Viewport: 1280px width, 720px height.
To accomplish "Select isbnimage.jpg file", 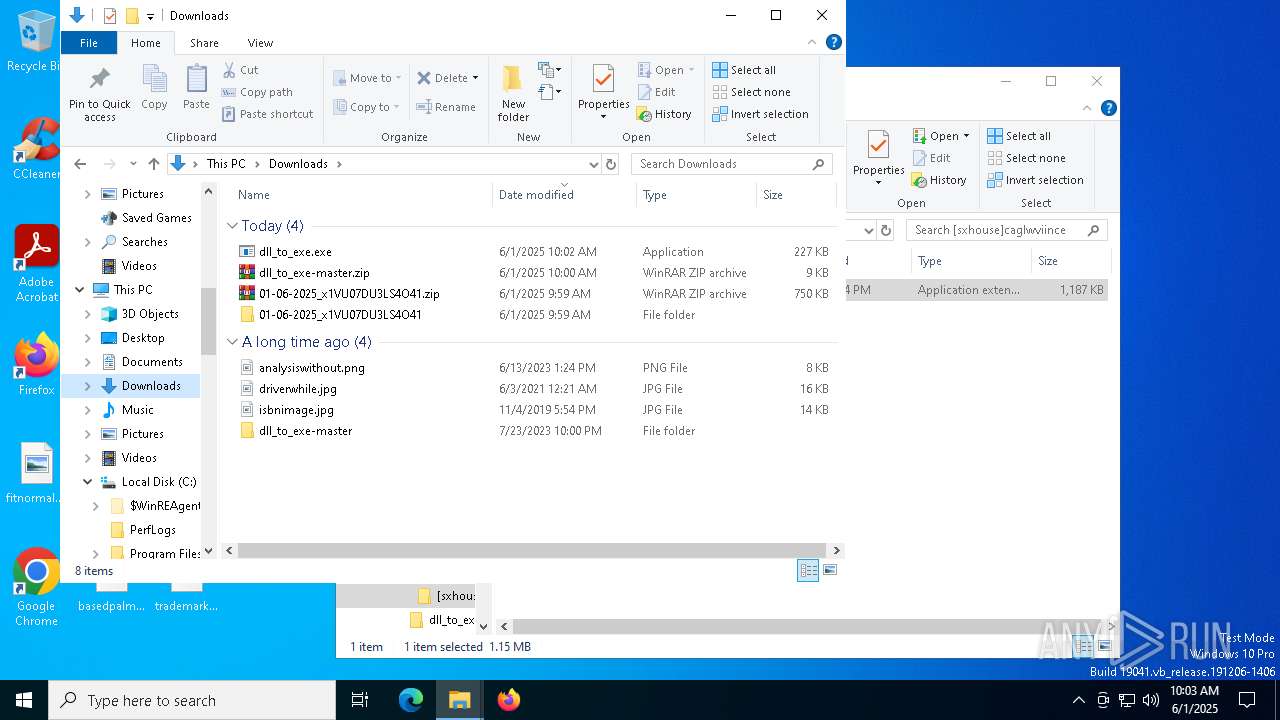I will (x=534, y=410).
